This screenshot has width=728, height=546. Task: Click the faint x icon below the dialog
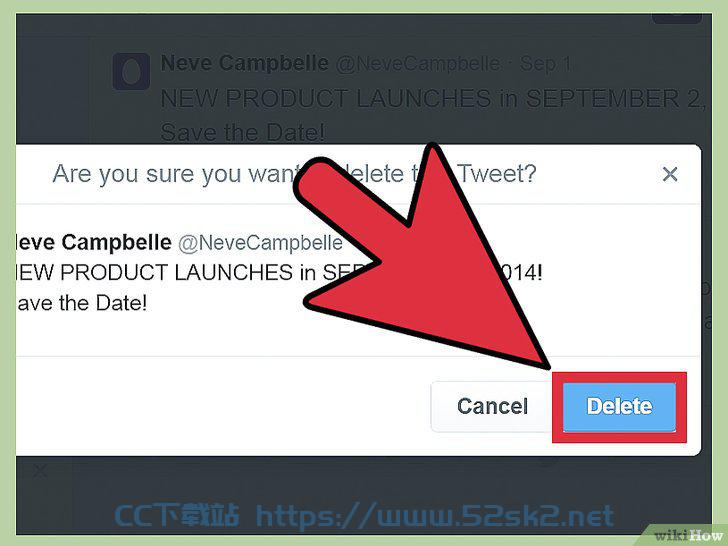click(40, 471)
